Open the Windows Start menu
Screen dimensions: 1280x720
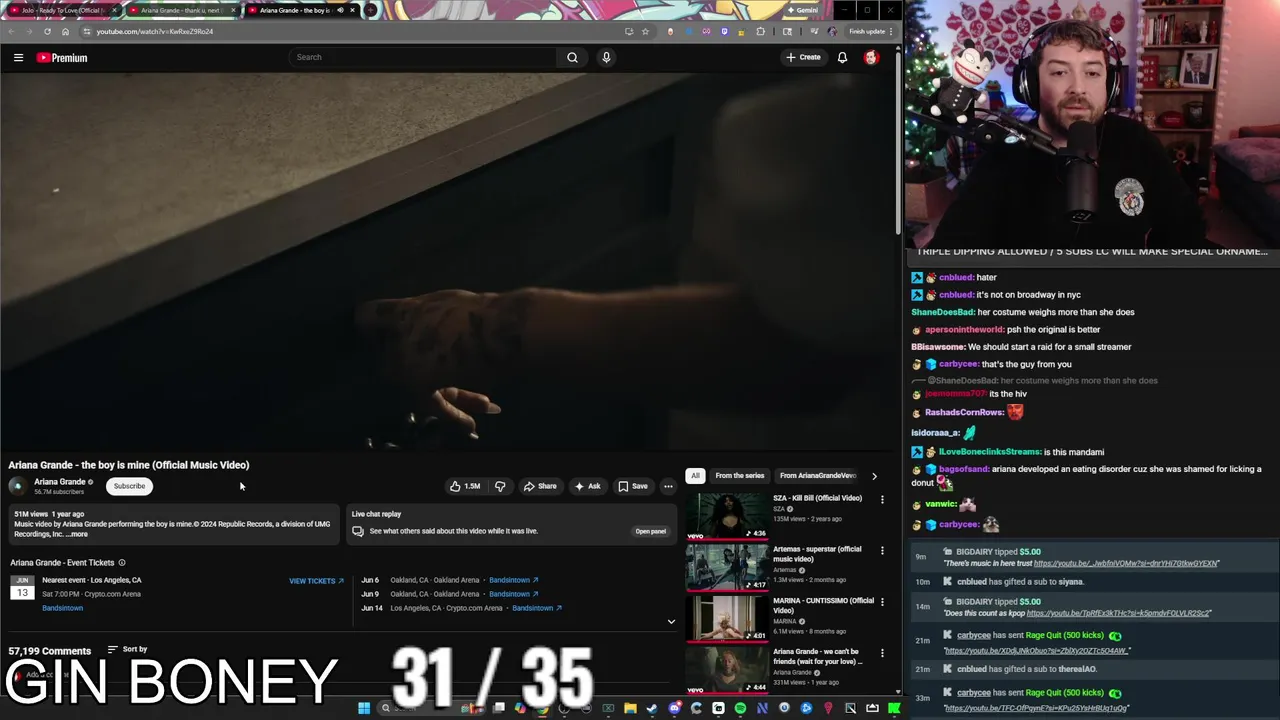tap(364, 708)
